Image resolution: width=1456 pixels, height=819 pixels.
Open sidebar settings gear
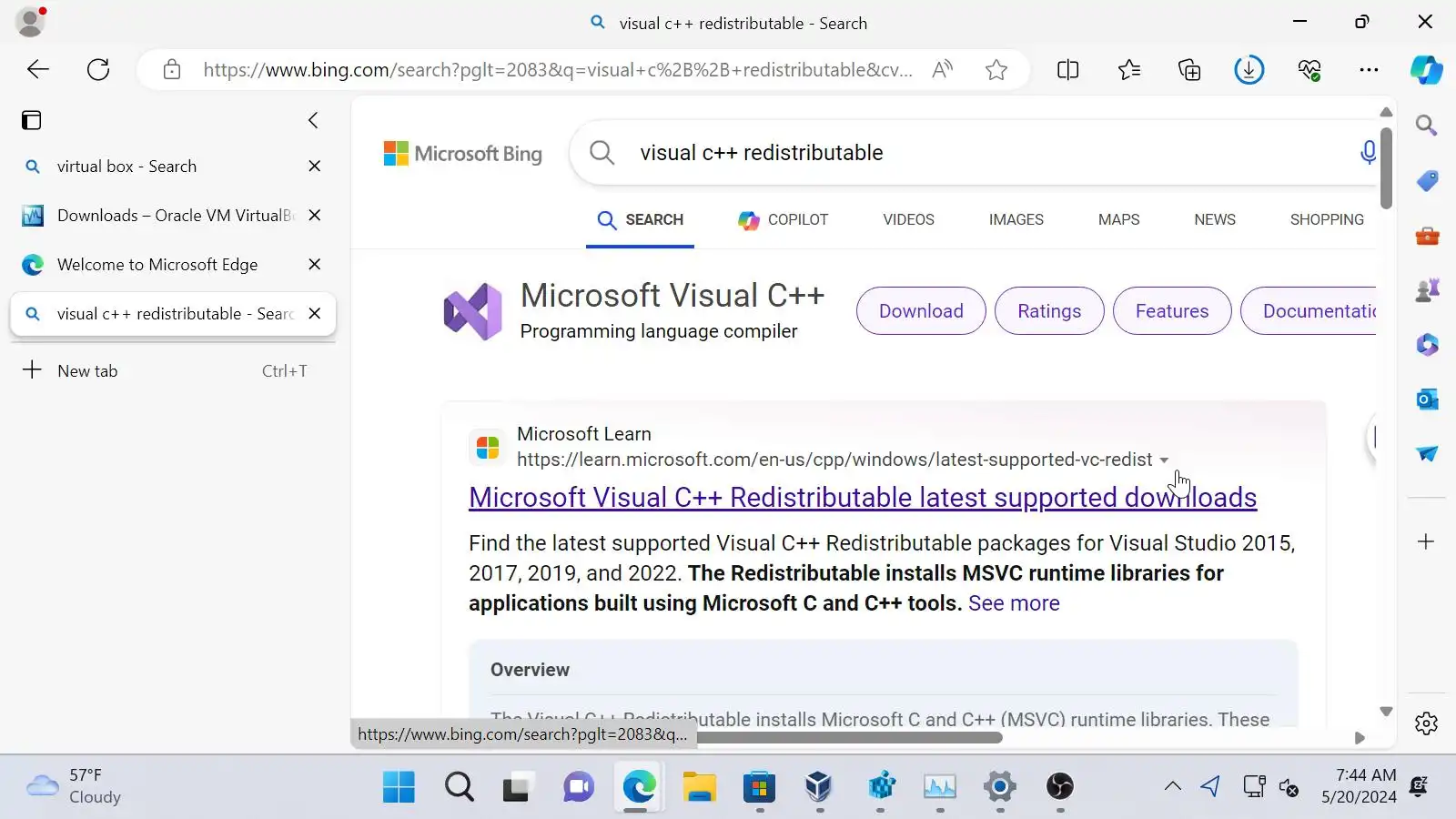tap(1426, 723)
